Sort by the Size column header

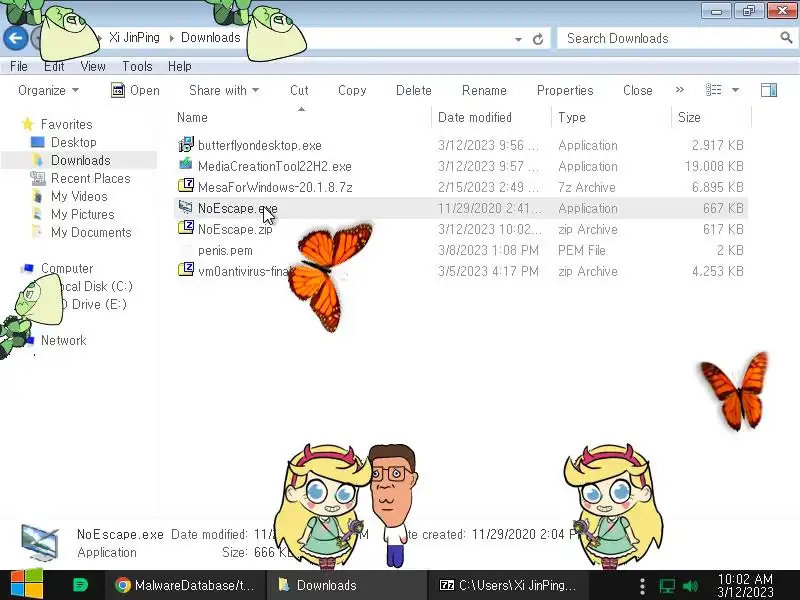point(689,117)
